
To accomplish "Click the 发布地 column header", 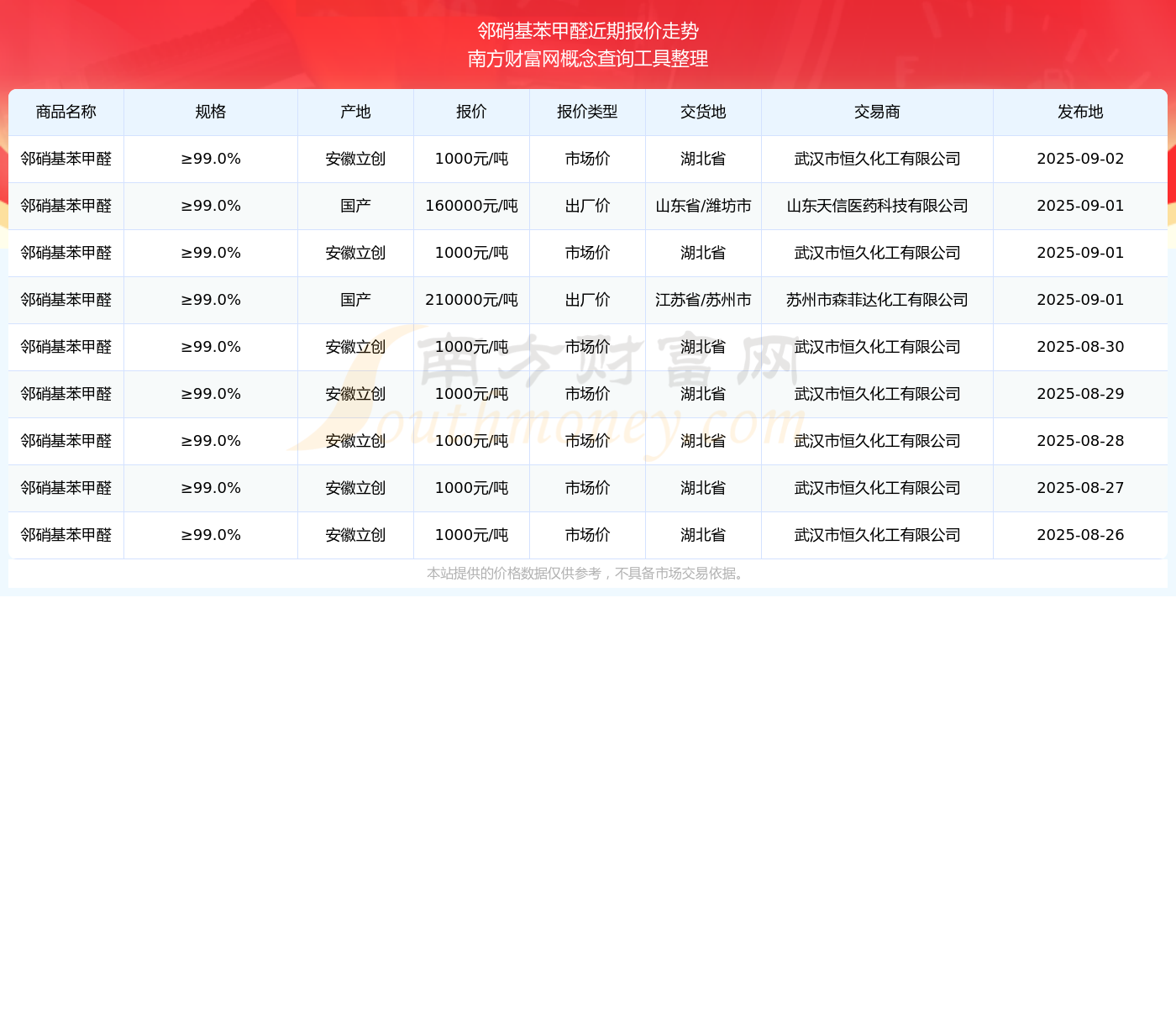I will click(1080, 112).
